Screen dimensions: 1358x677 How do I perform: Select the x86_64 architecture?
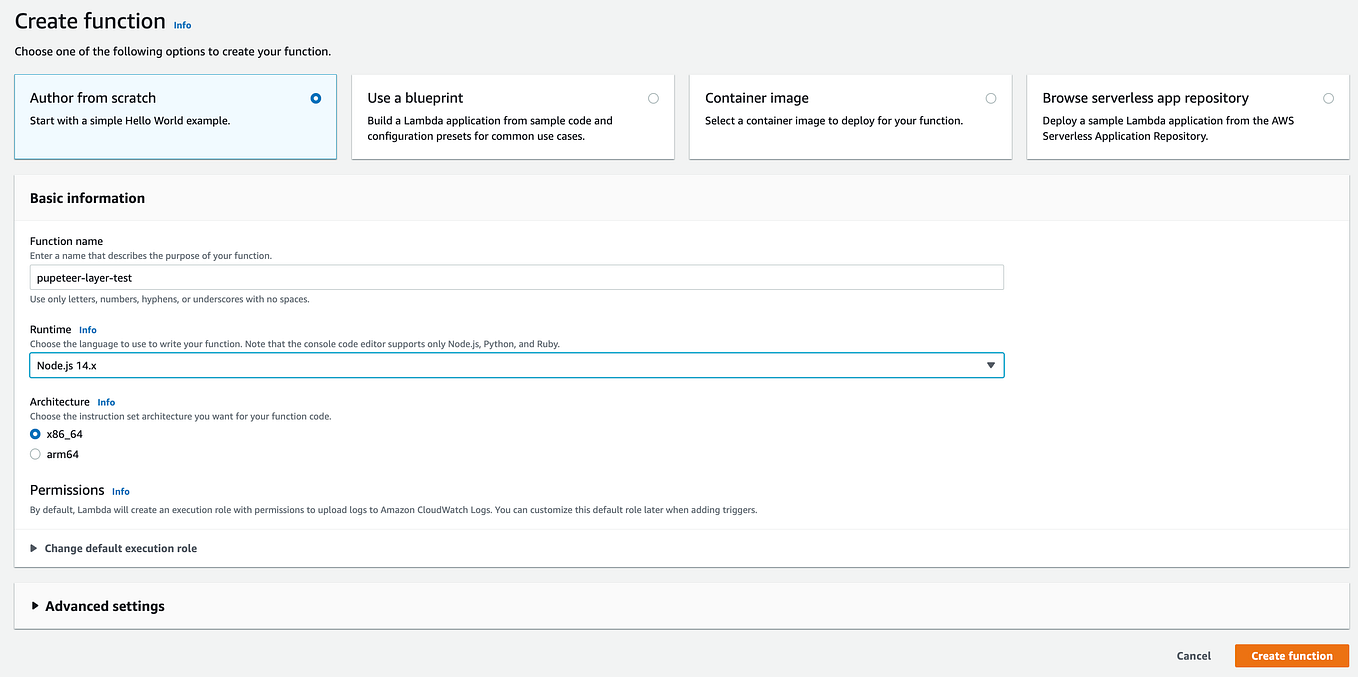(x=37, y=434)
